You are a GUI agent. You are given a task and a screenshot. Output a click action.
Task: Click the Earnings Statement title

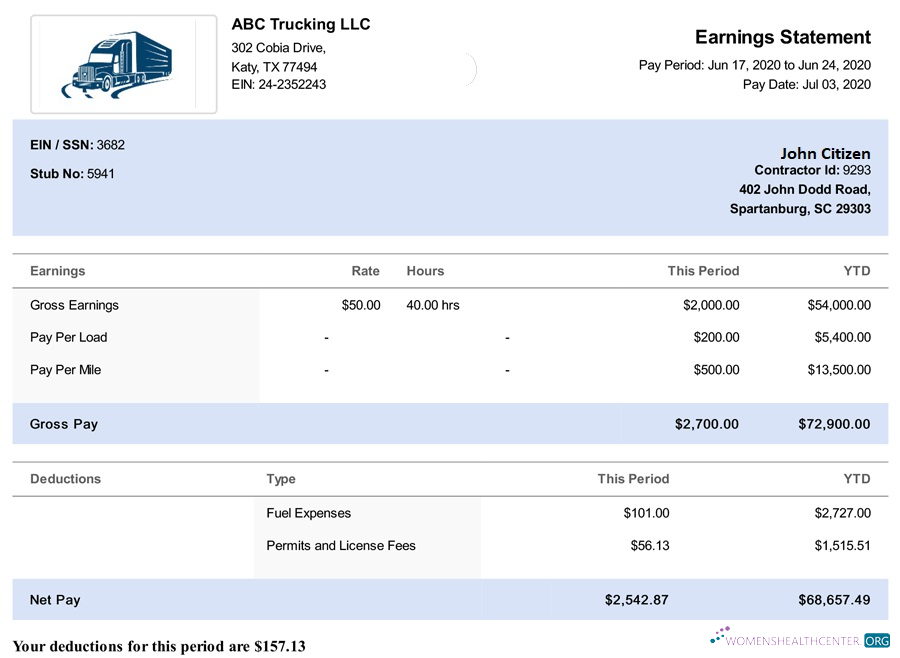[783, 37]
